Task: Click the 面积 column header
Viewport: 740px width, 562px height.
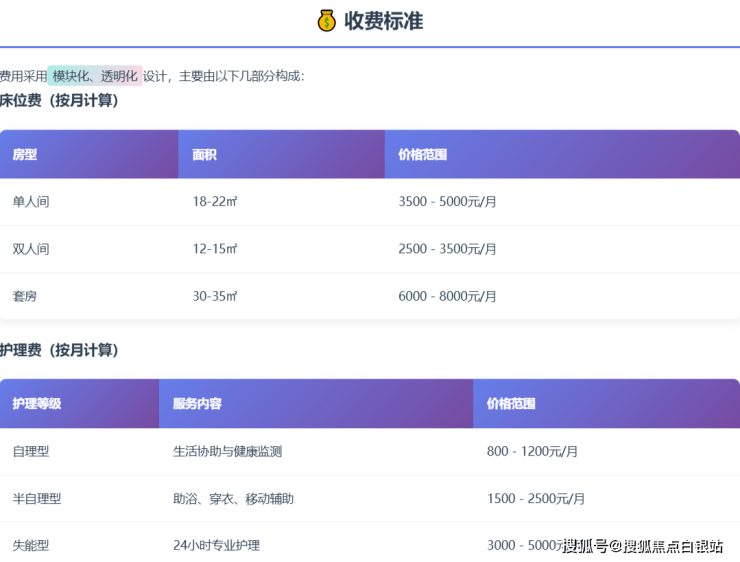Action: click(x=204, y=155)
